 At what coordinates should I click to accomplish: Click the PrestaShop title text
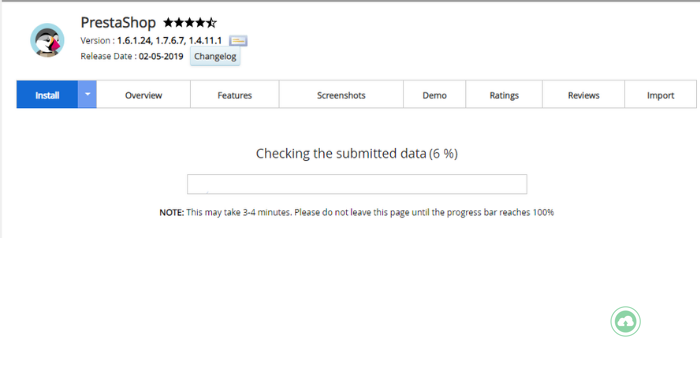[x=118, y=22]
